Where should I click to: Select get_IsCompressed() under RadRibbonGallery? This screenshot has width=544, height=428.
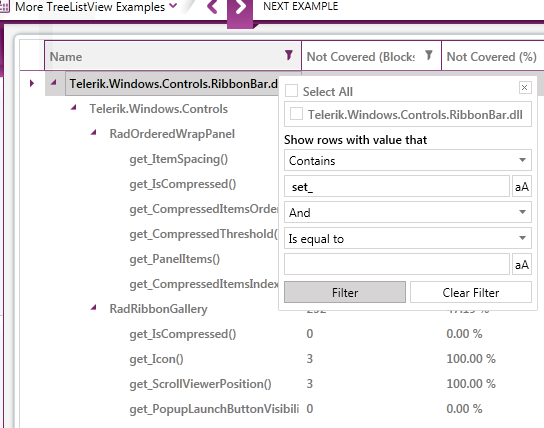pos(183,334)
